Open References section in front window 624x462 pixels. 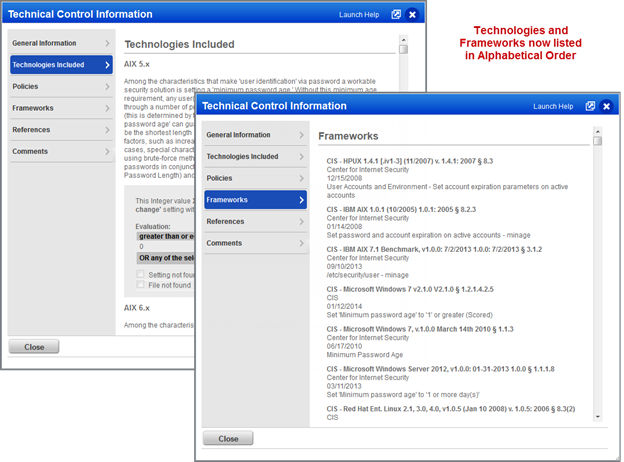coord(255,221)
